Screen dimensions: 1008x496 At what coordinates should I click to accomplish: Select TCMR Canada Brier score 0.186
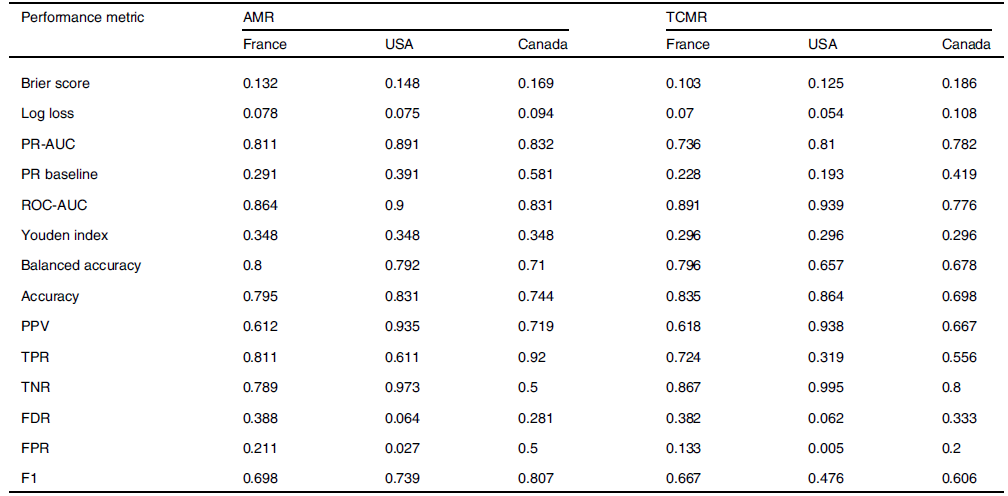[959, 83]
